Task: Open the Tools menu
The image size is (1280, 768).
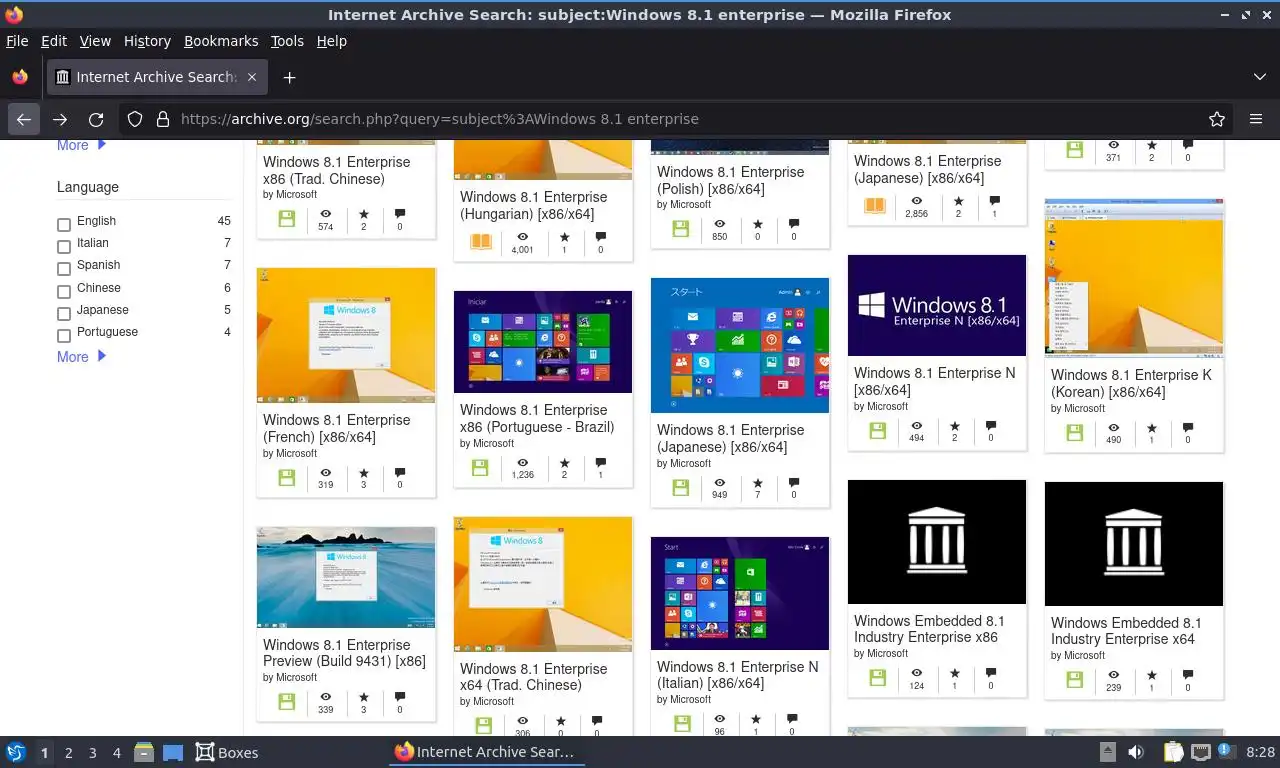Action: coord(287,41)
